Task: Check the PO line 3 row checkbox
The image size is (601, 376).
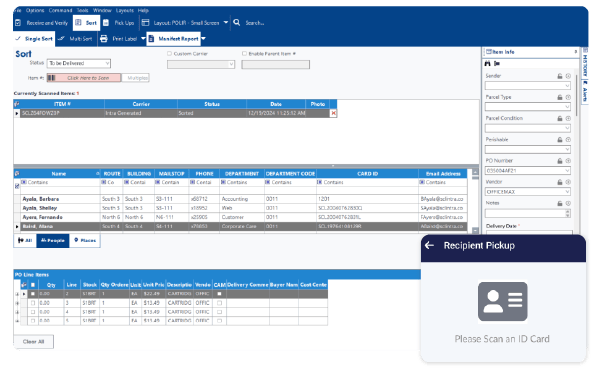Action: (33, 303)
